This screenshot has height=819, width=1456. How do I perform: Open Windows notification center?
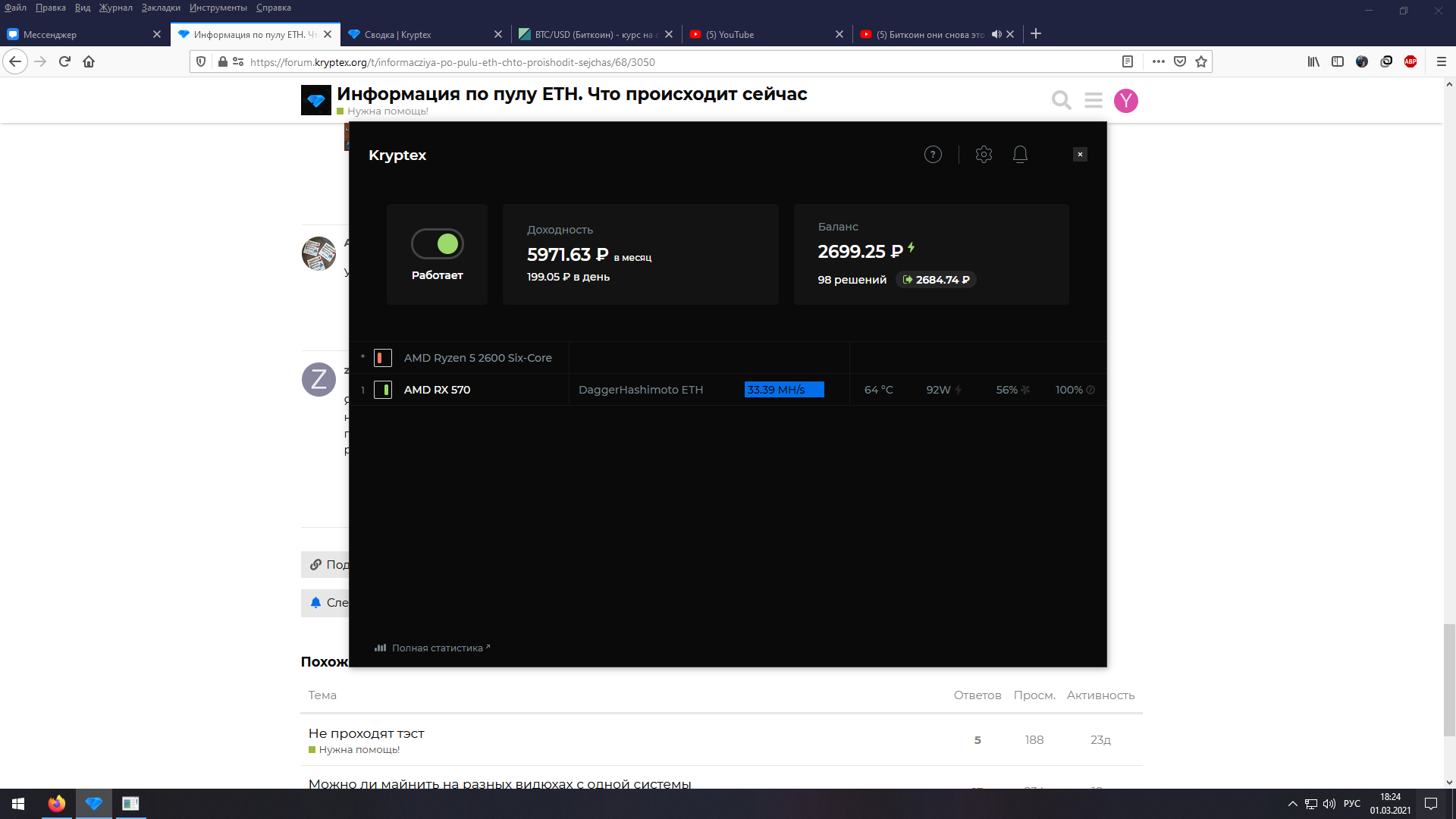click(x=1431, y=804)
